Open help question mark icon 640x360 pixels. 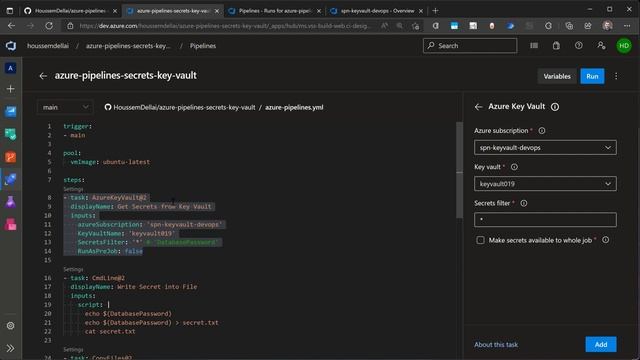click(579, 46)
